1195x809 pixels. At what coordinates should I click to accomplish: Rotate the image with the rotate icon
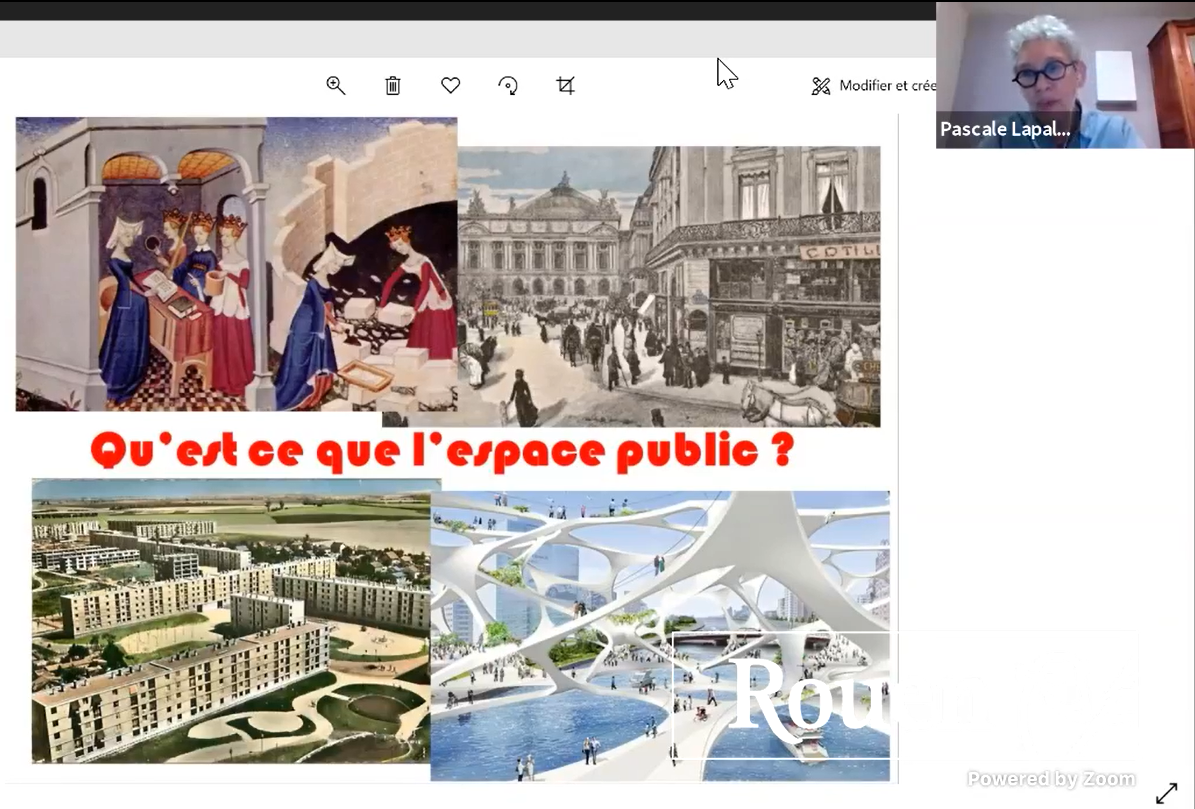pyautogui.click(x=508, y=85)
